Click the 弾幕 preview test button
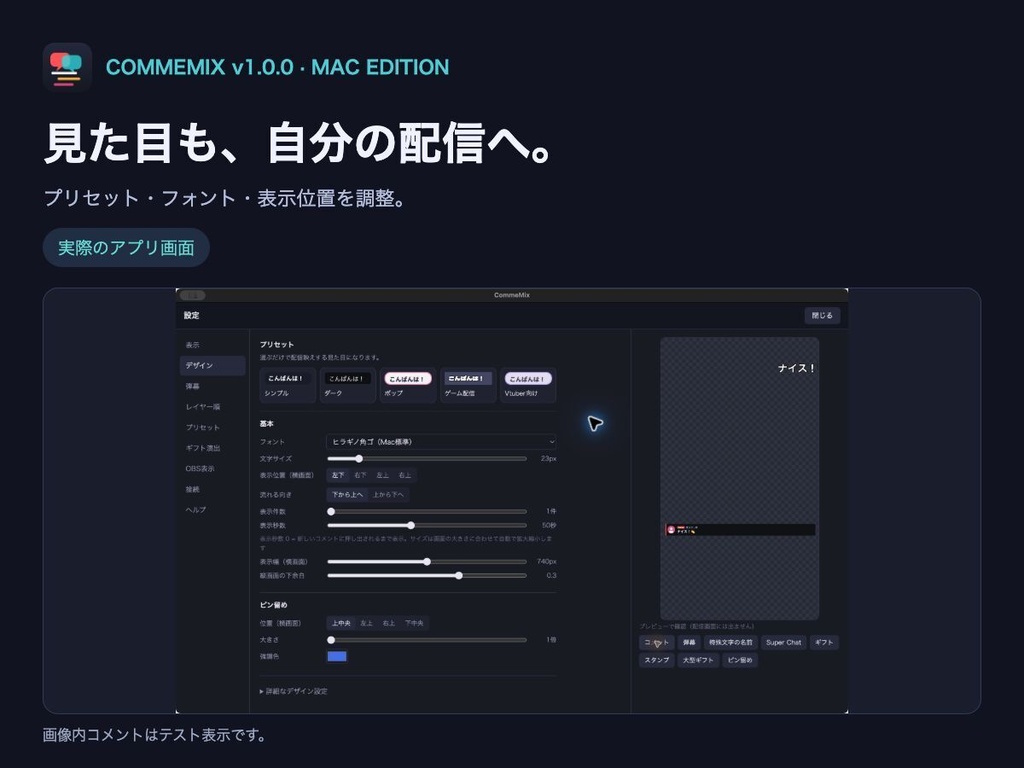The image size is (1024, 768). (x=689, y=643)
